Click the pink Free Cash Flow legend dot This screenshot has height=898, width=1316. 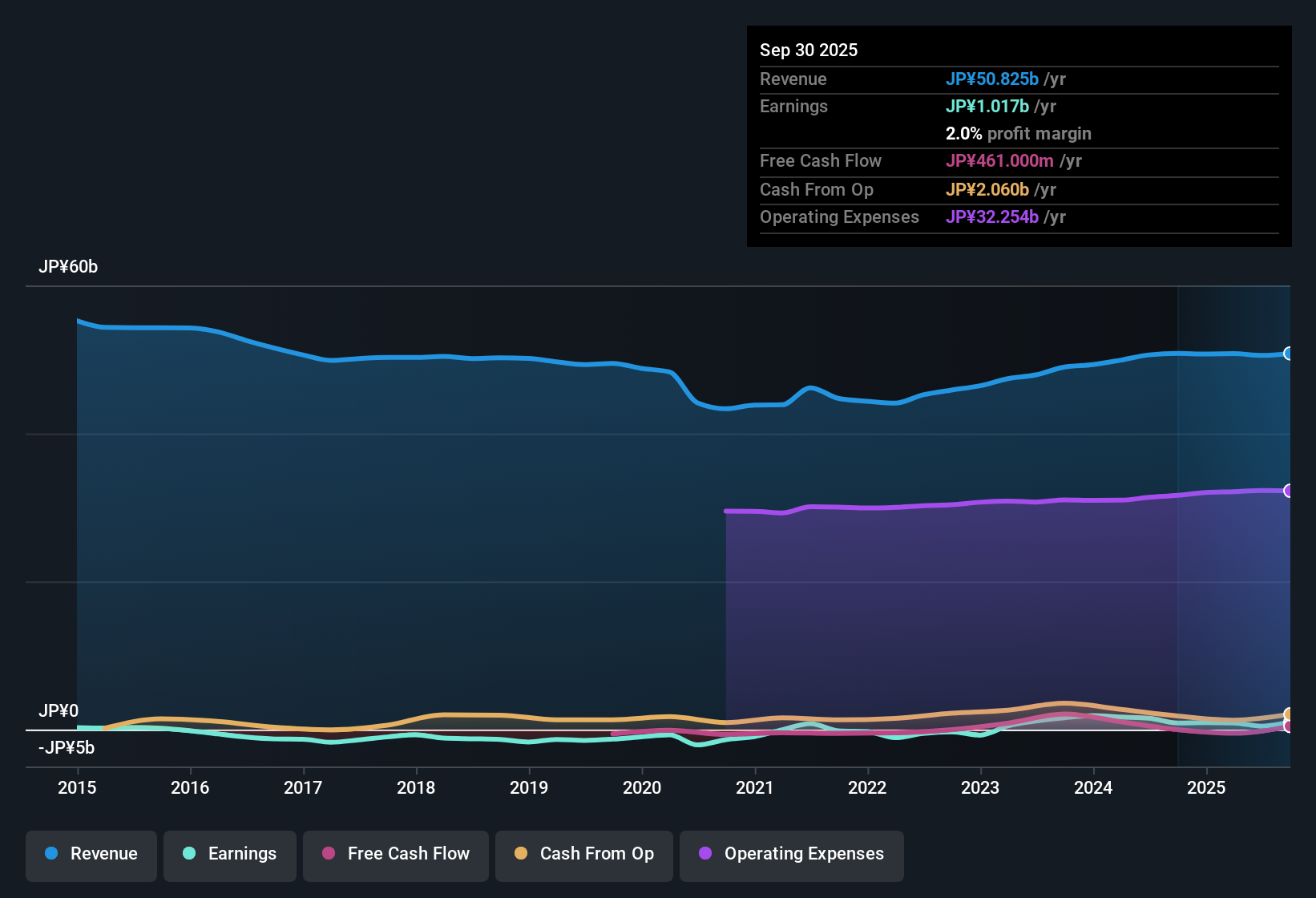[328, 854]
